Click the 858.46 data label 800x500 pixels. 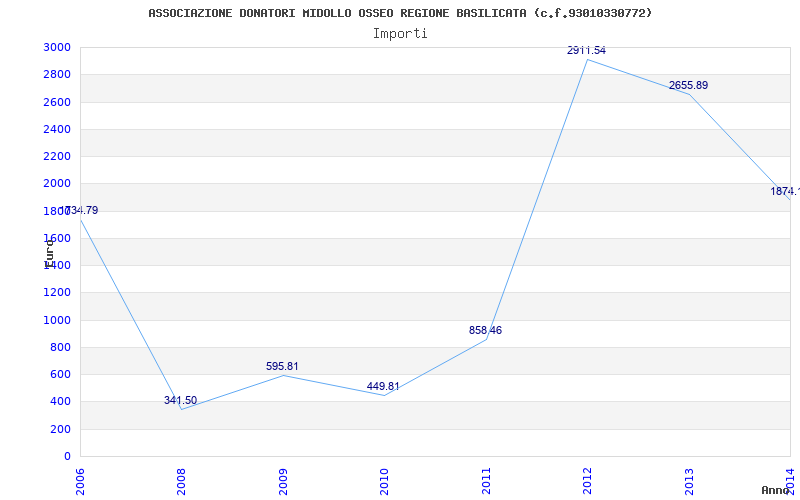(x=485, y=331)
